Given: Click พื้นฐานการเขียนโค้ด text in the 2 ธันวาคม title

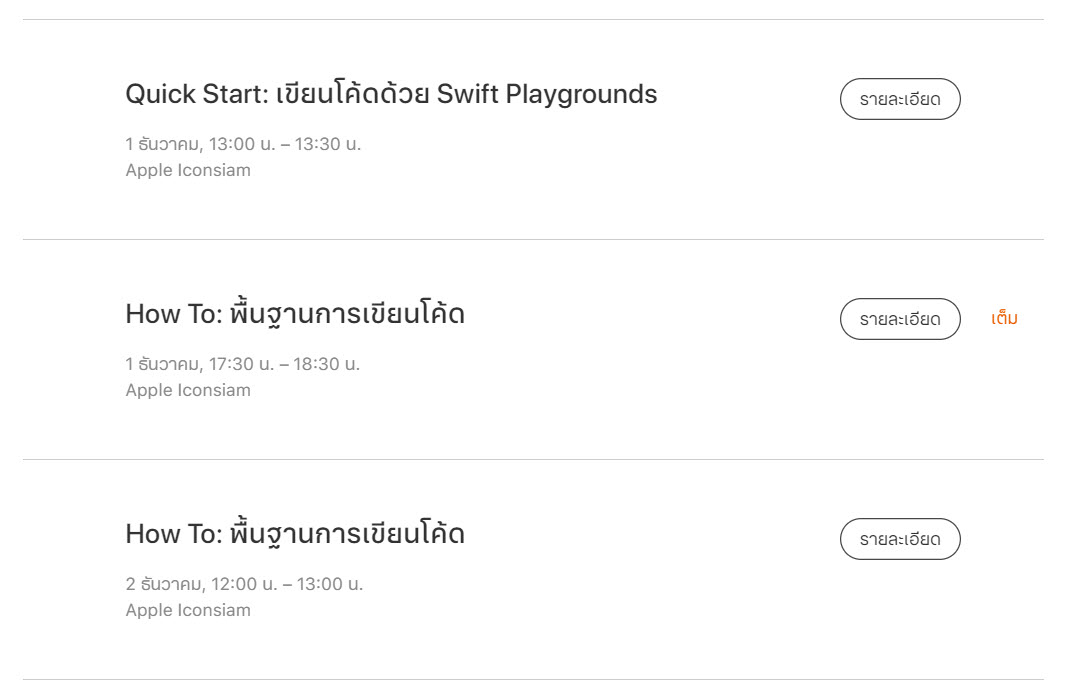Looking at the screenshot, I should point(347,534).
